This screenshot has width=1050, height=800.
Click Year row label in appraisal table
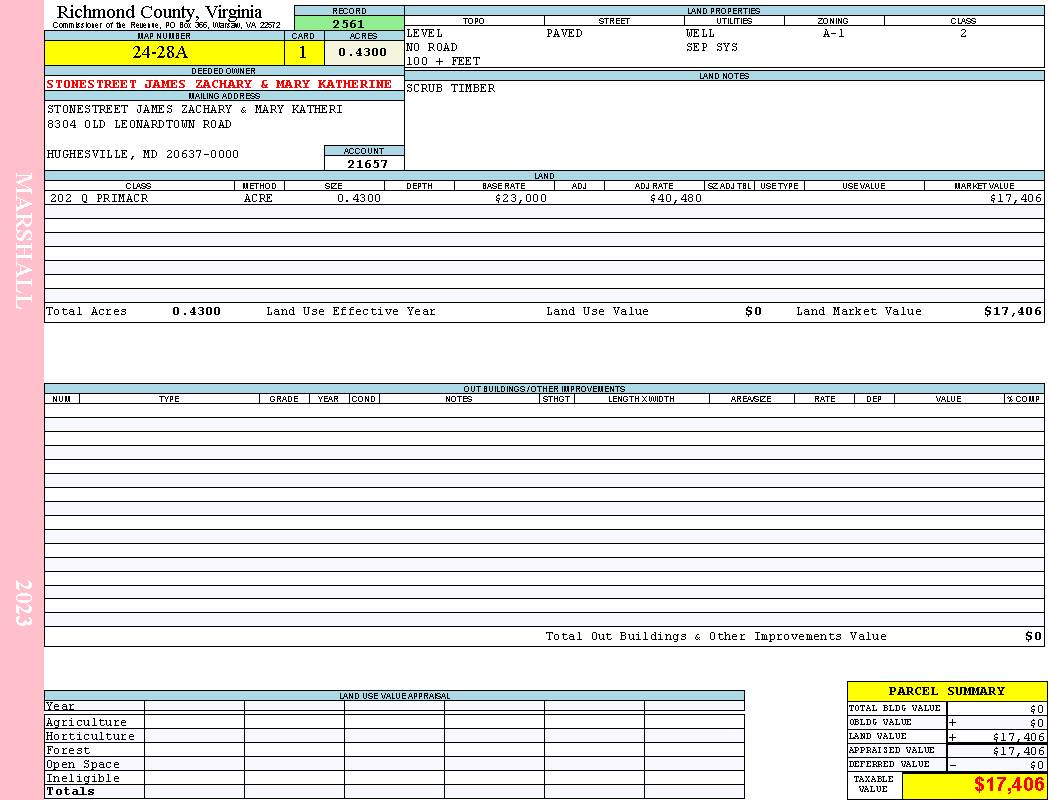(x=60, y=706)
